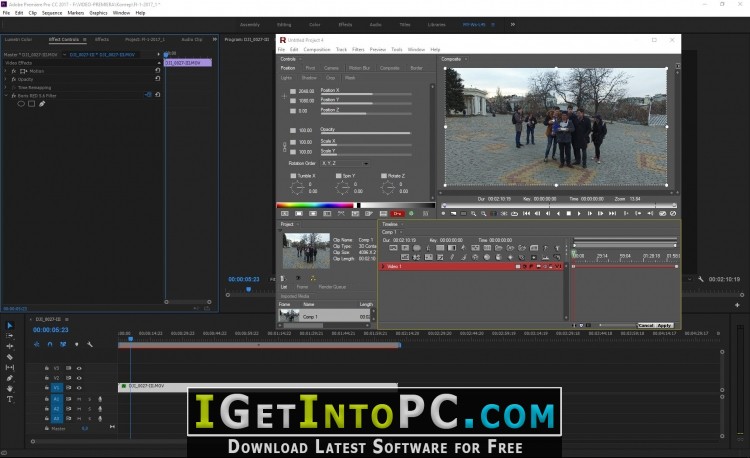Select the Type tool

[x=10, y=399]
